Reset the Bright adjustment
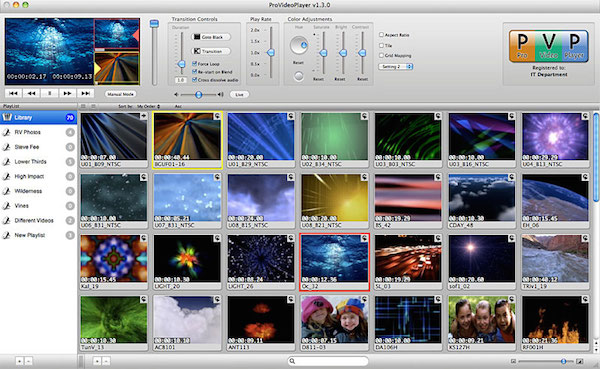The image size is (600, 369). [x=340, y=79]
